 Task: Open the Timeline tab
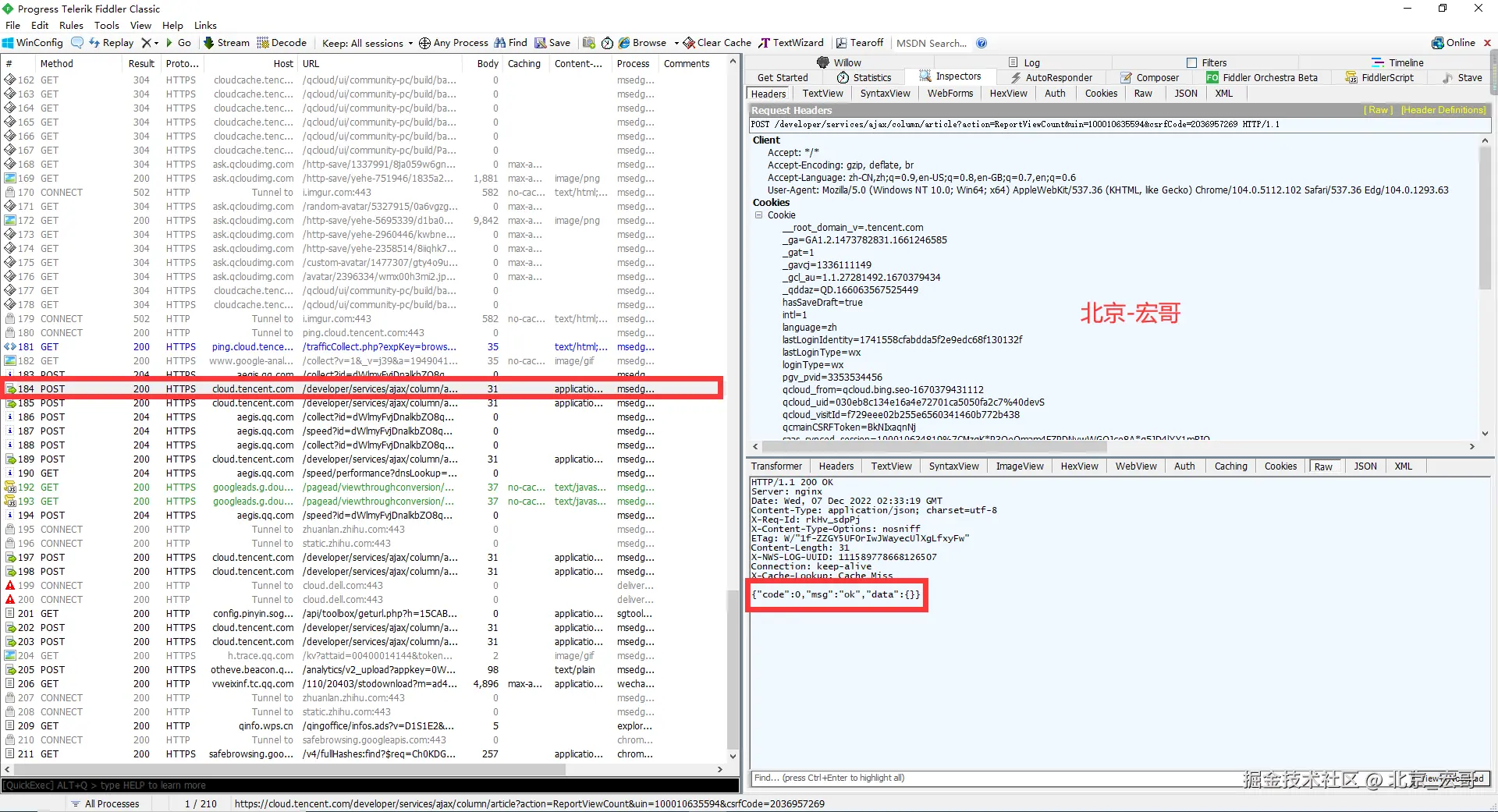click(1398, 62)
